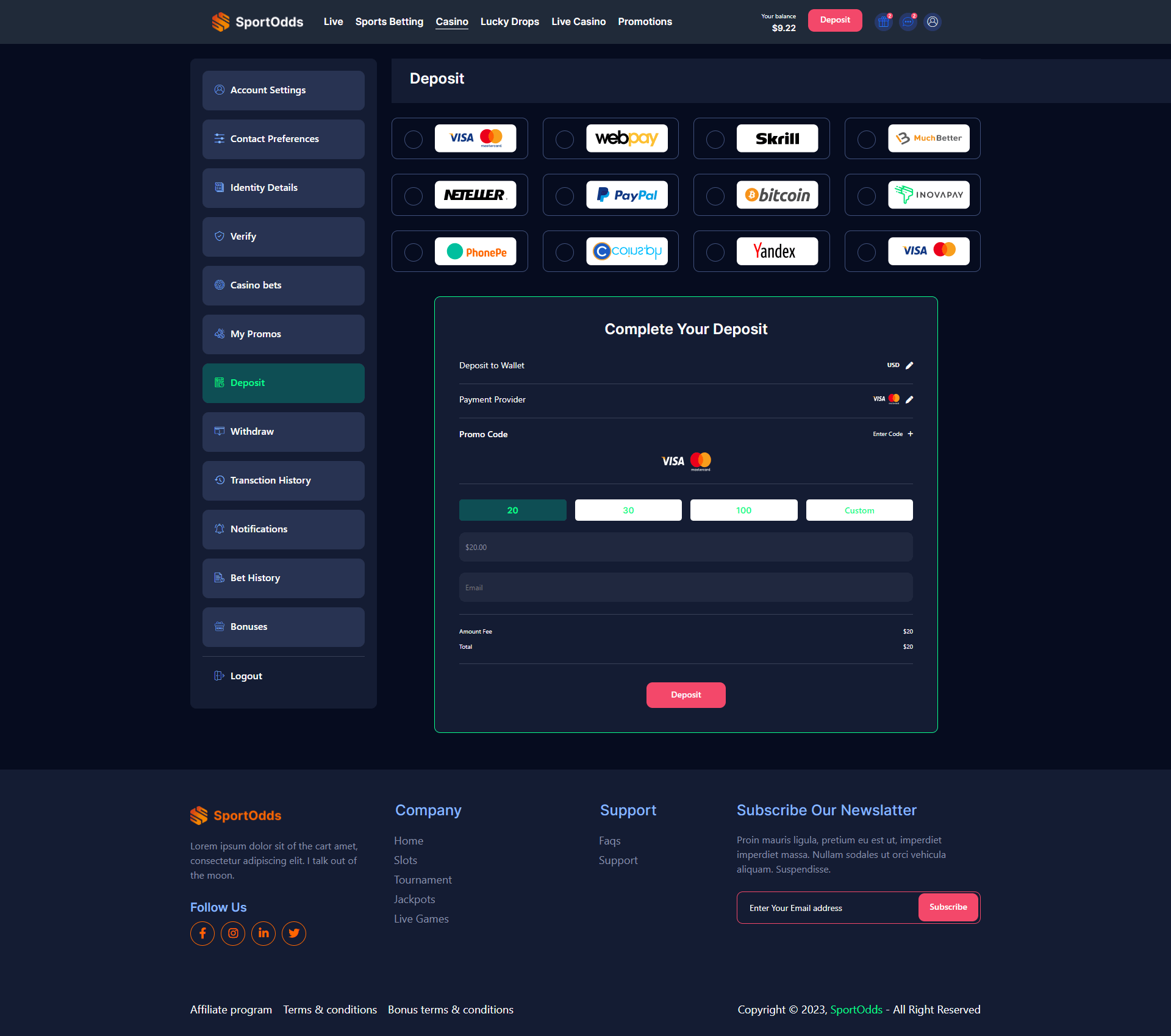This screenshot has width=1171, height=1036.
Task: Open the gift rewards icon in header
Action: [x=883, y=22]
